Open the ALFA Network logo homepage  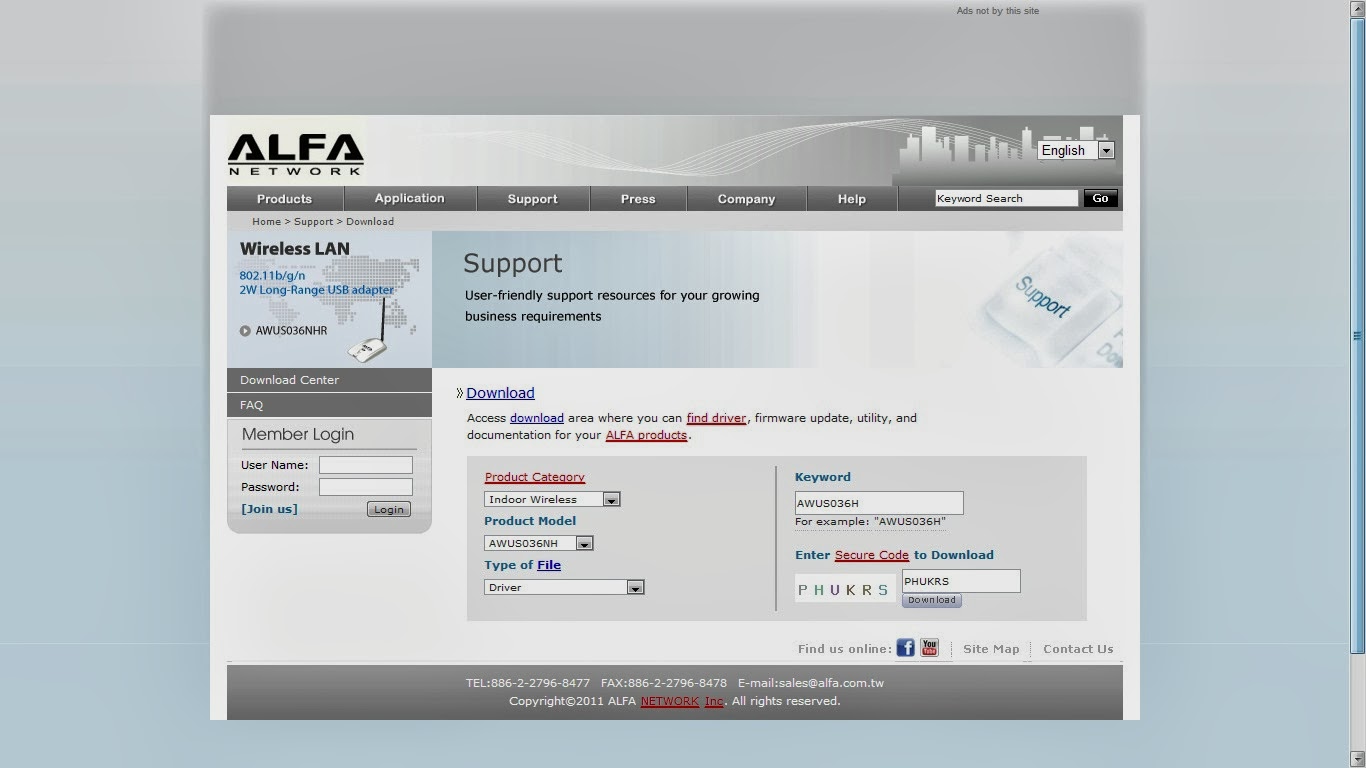pyautogui.click(x=295, y=155)
